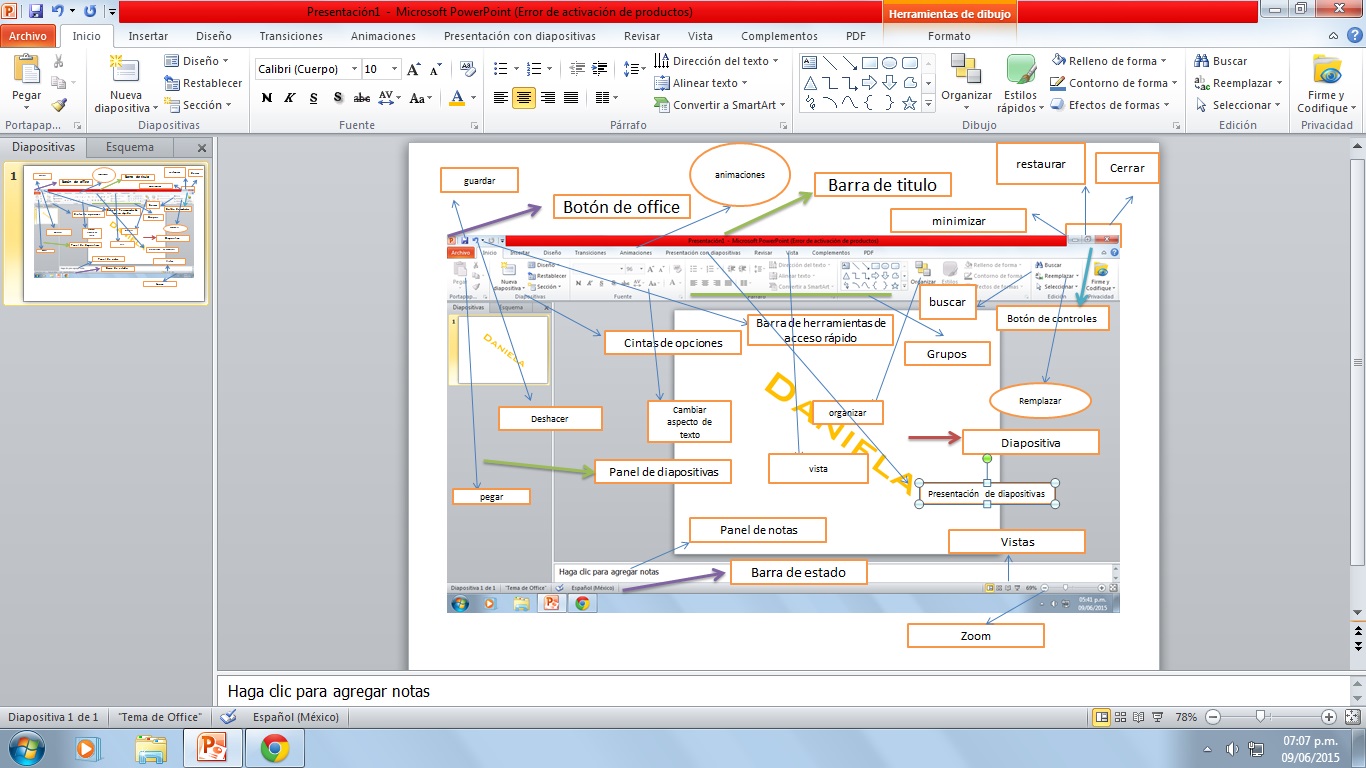The width and height of the screenshot is (1366, 768).
Task: Select the rectangle shape in shapes gallery
Action: click(871, 61)
